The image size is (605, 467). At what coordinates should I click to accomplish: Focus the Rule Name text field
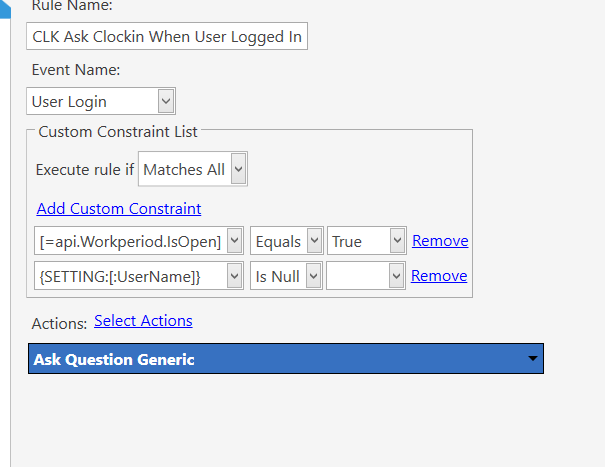click(x=167, y=36)
